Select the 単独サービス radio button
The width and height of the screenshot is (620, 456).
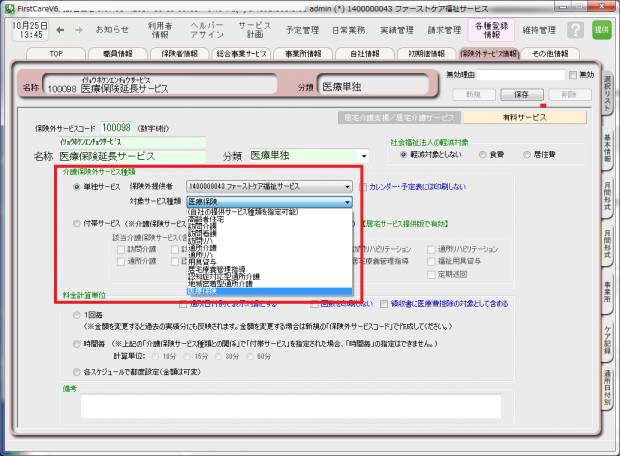77,187
